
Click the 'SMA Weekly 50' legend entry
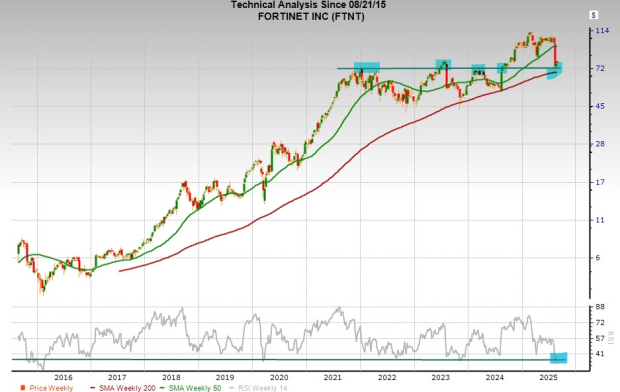coord(191,388)
